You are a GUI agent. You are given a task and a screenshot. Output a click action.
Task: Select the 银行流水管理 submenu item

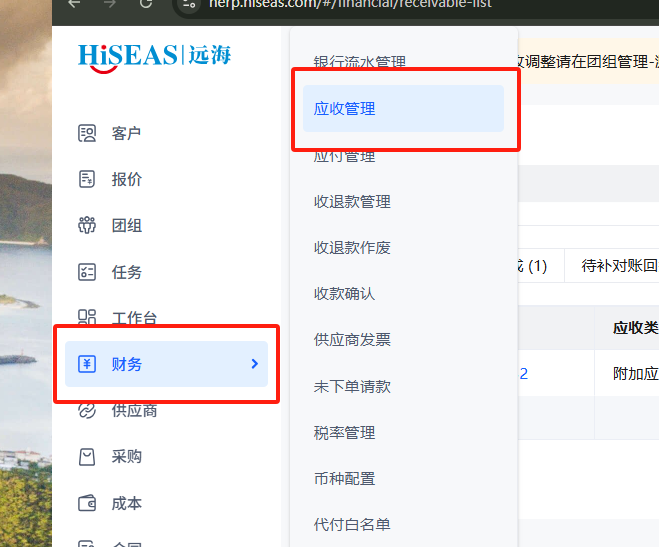click(359, 62)
